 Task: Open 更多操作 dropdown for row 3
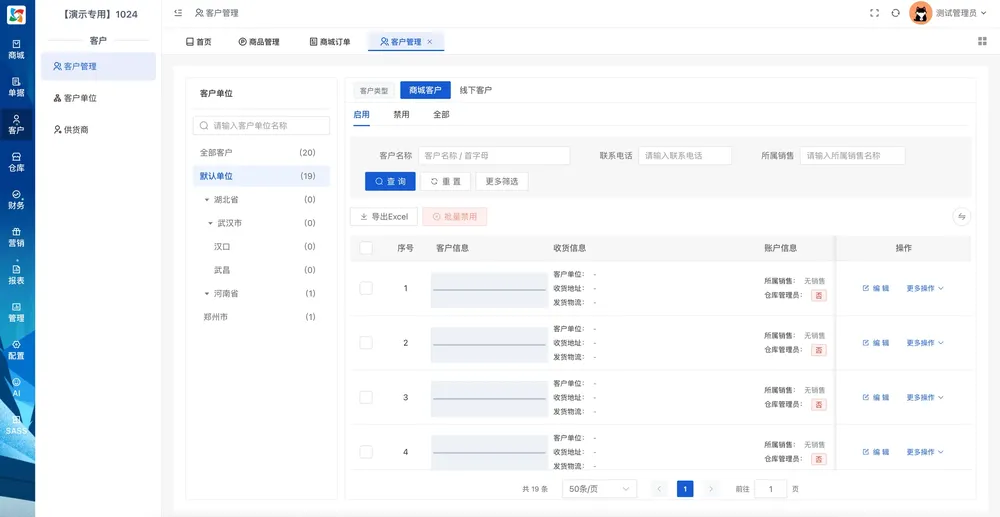pyautogui.click(x=925, y=397)
